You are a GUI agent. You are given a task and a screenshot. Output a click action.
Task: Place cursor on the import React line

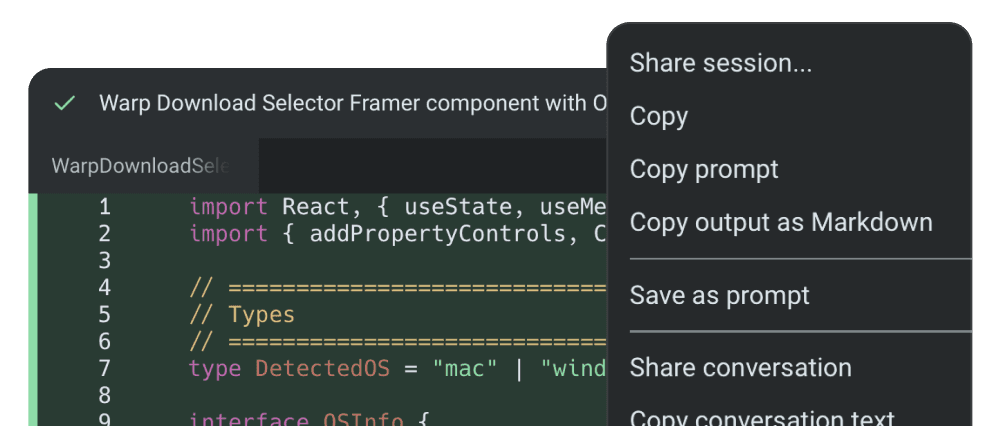pos(398,207)
